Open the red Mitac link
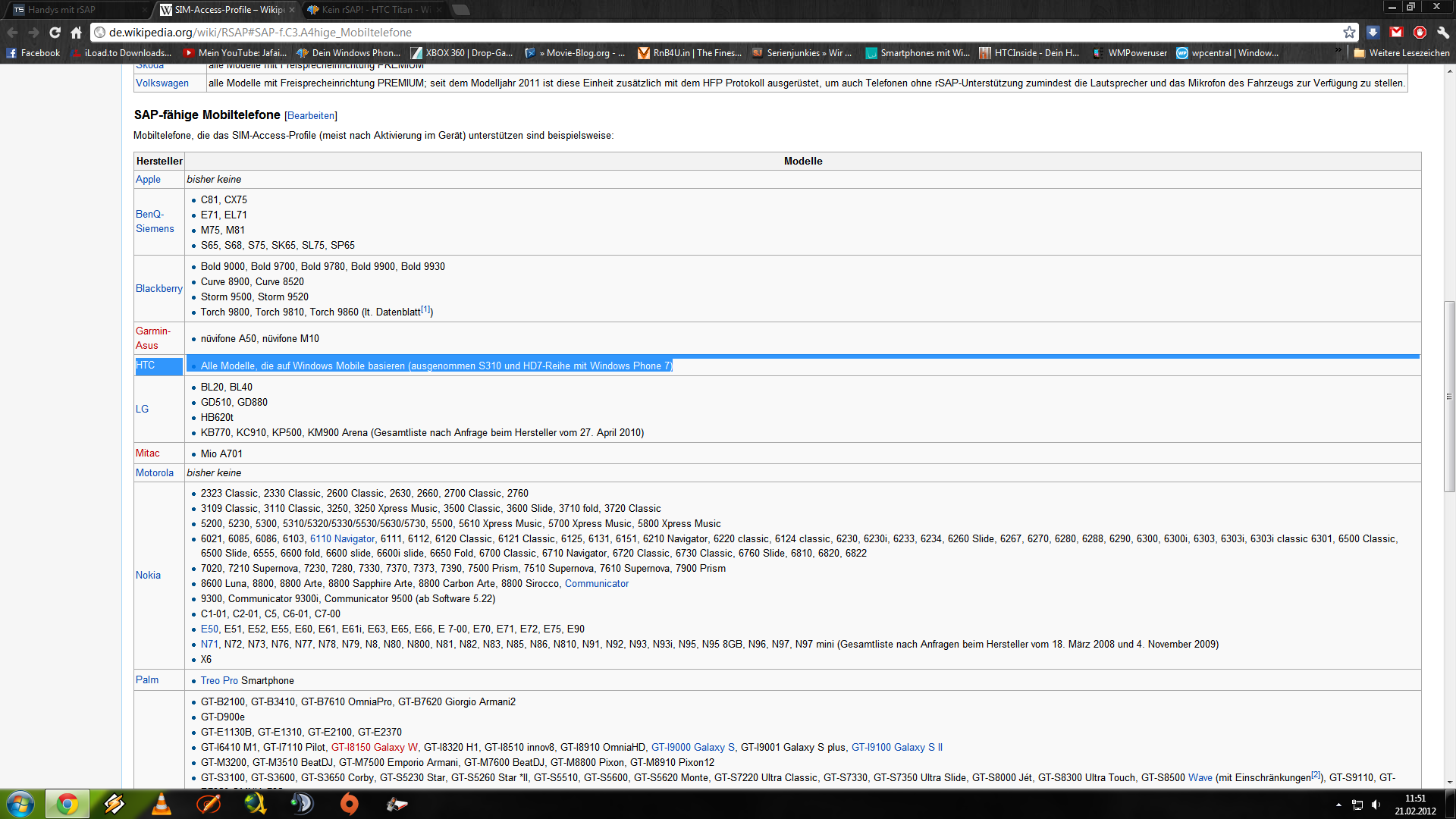1456x819 pixels. point(148,453)
